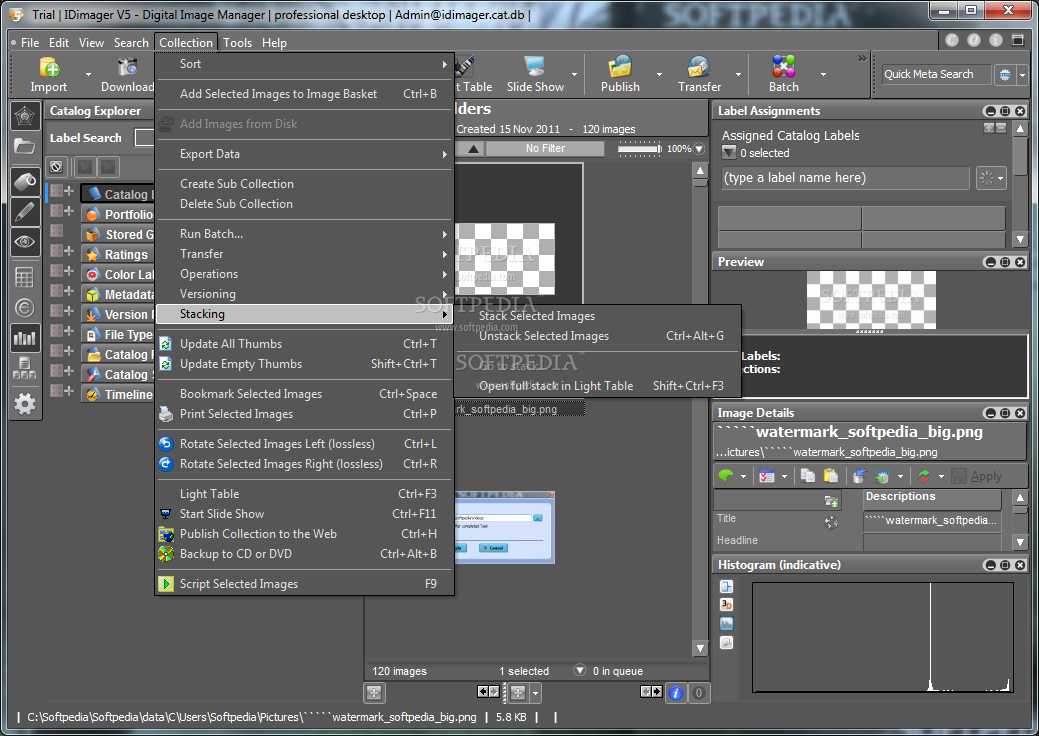The height and width of the screenshot is (736, 1039).
Task: Click the Transfer toolbar icon
Action: click(699, 67)
